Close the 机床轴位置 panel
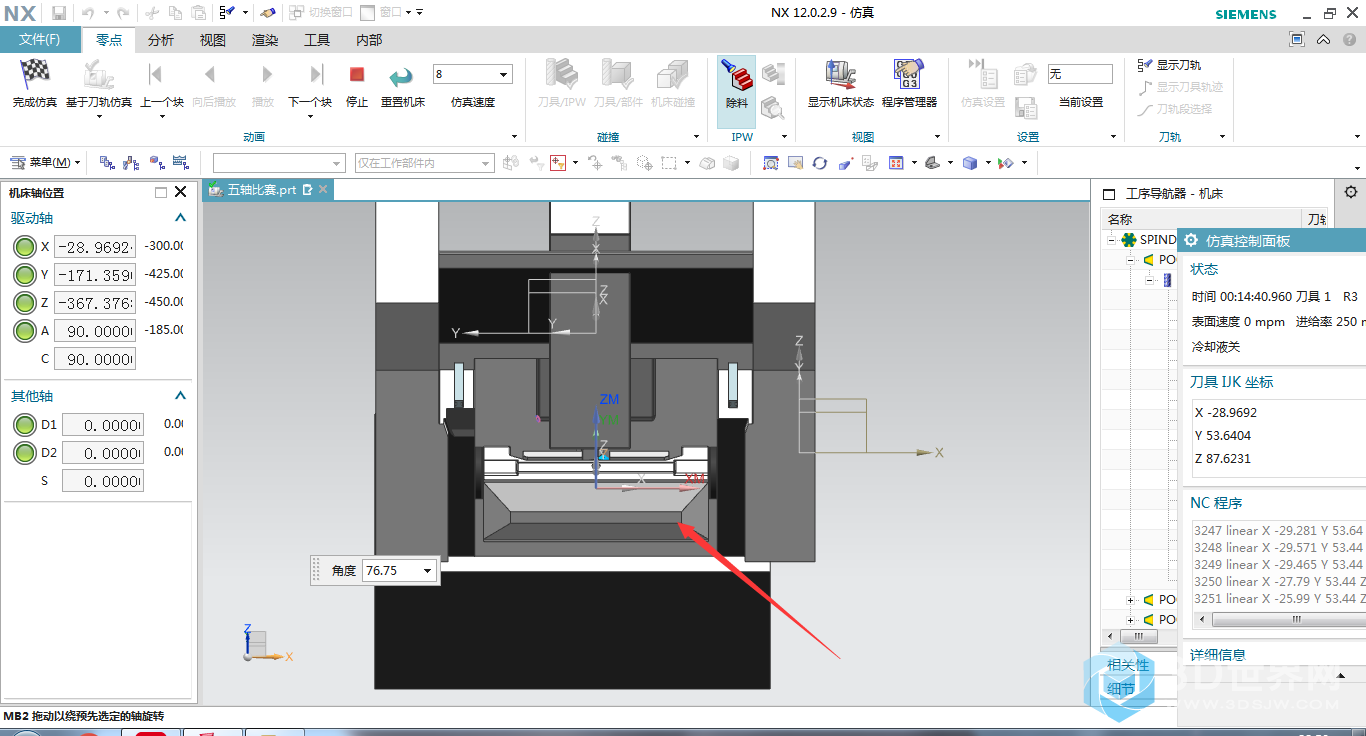This screenshot has width=1366, height=736. click(181, 192)
